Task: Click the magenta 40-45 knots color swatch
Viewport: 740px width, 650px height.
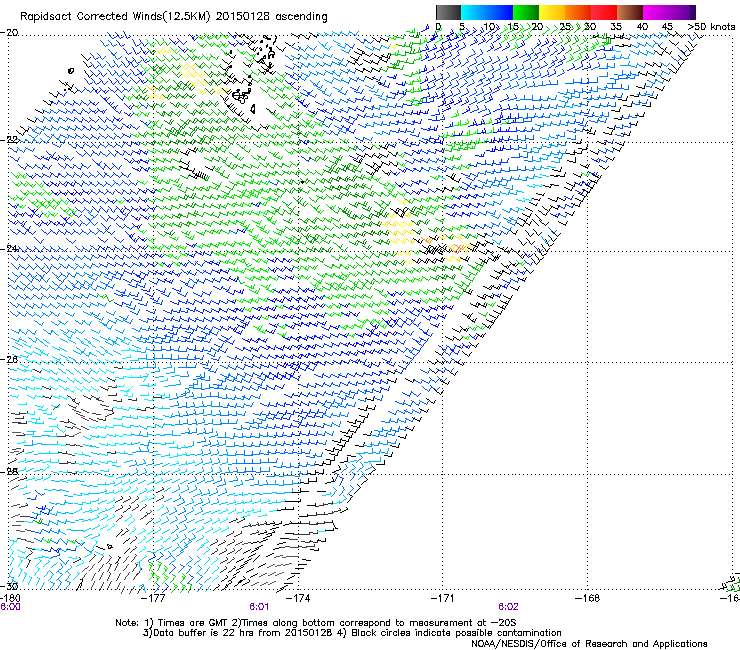Action: coord(656,12)
